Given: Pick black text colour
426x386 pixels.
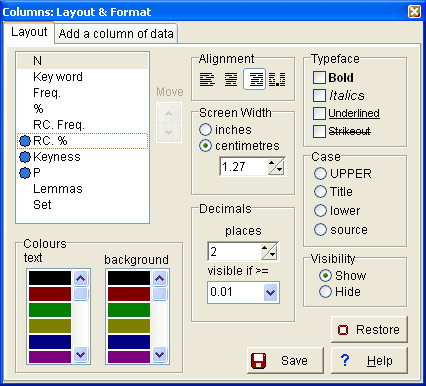Looking at the screenshot, I should tap(50, 278).
